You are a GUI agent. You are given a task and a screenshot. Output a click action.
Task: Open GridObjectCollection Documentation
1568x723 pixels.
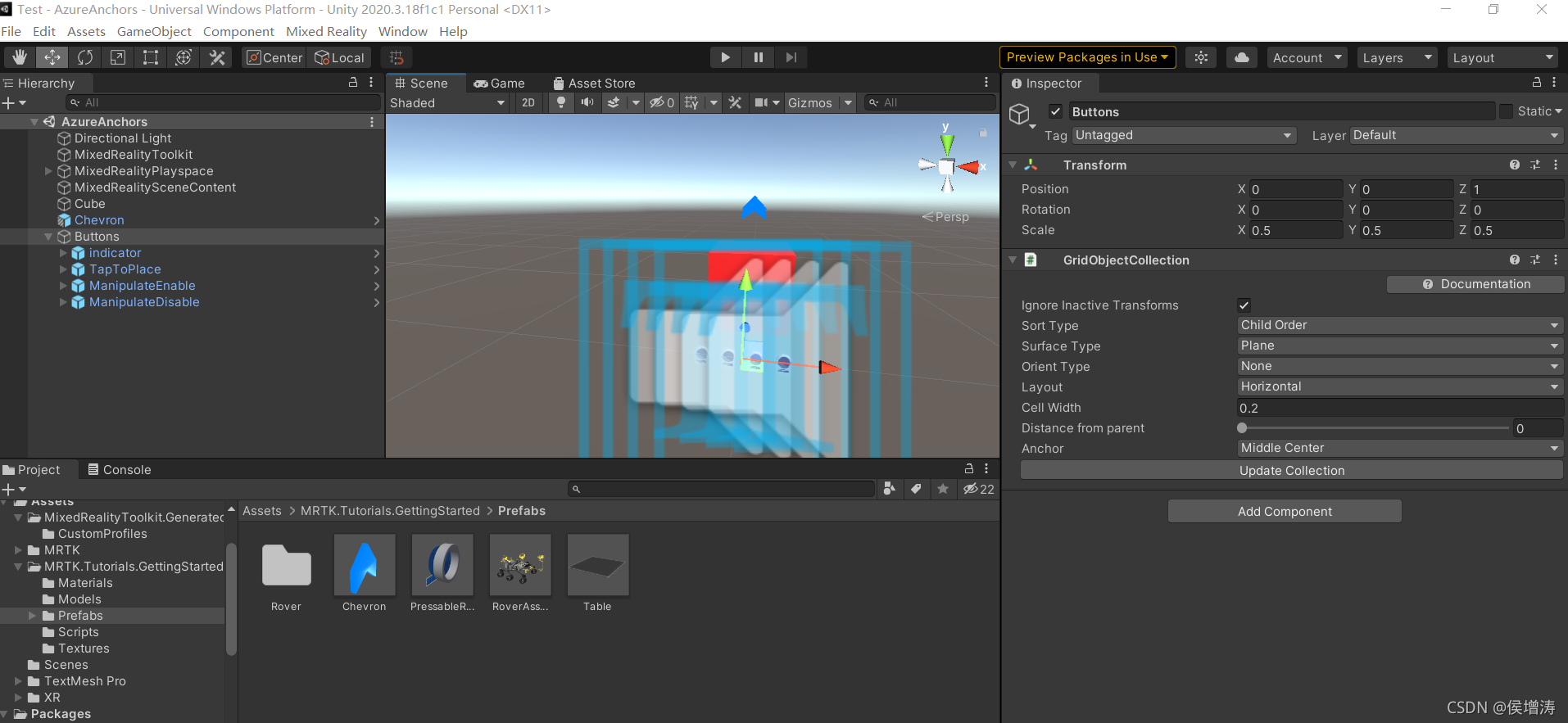point(1475,284)
